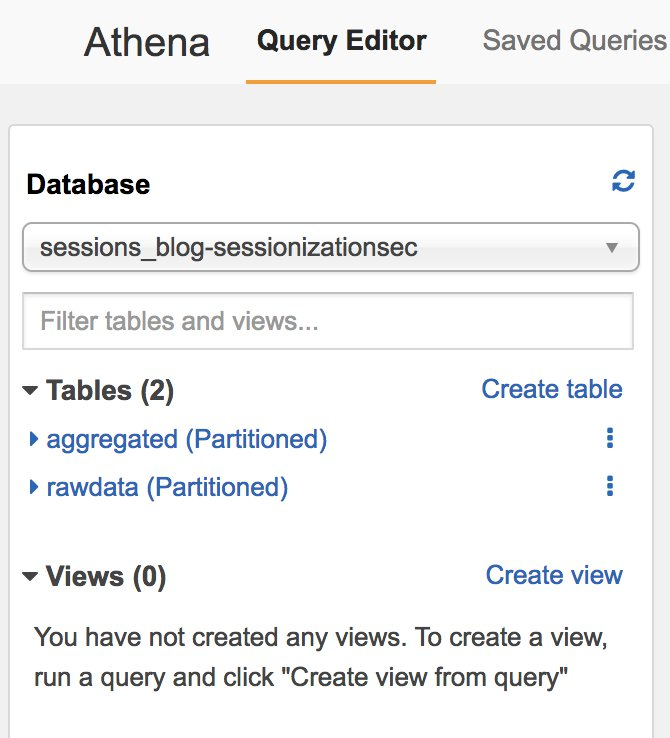
Task: Click the Database heading label
Action: click(x=88, y=184)
